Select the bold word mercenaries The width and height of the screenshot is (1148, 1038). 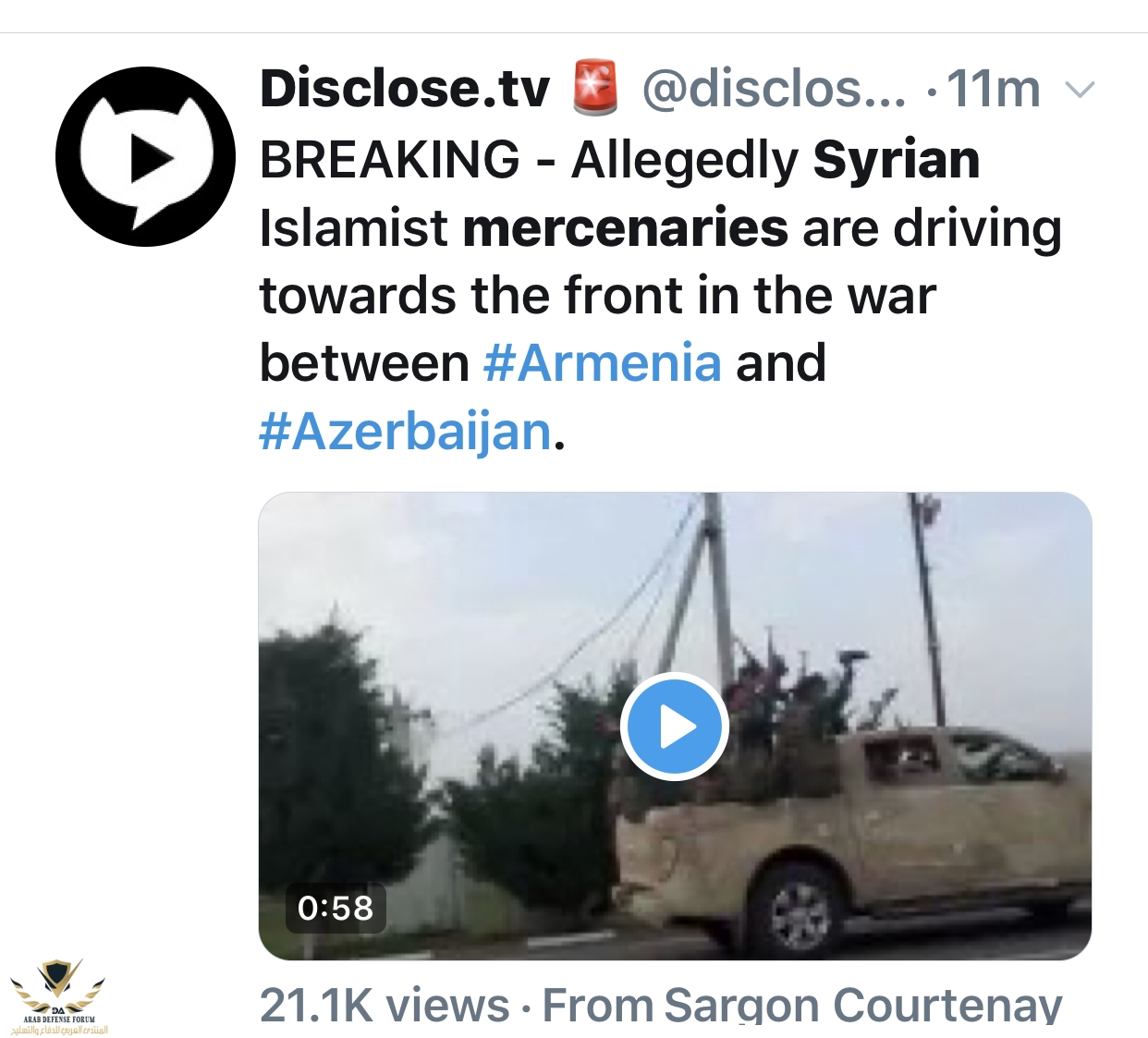pyautogui.click(x=626, y=227)
